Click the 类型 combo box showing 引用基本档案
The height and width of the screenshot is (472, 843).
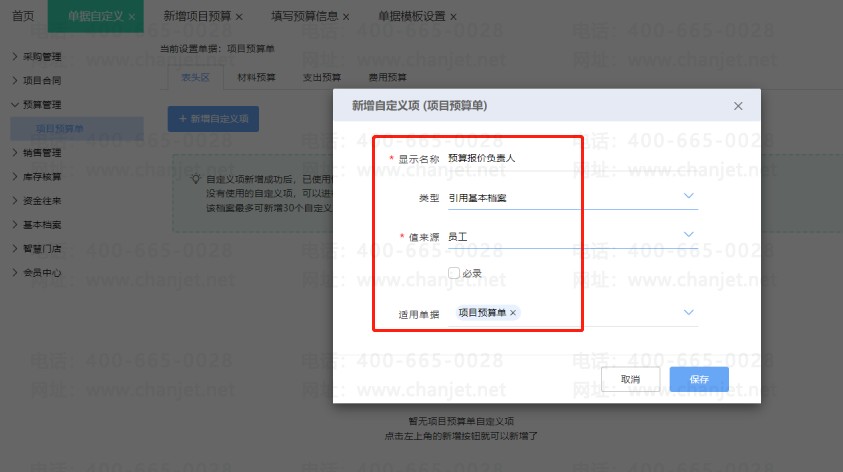(x=573, y=198)
